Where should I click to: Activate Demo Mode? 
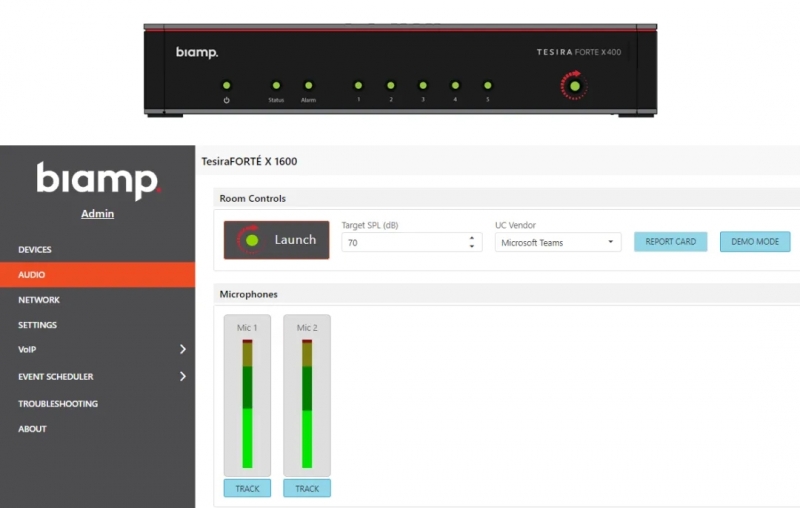[755, 242]
